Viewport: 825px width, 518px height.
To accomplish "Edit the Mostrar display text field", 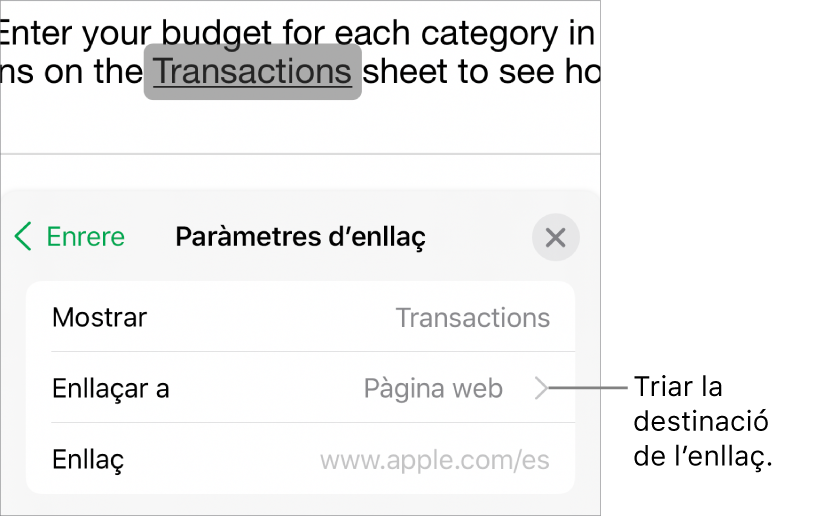I will click(x=472, y=318).
